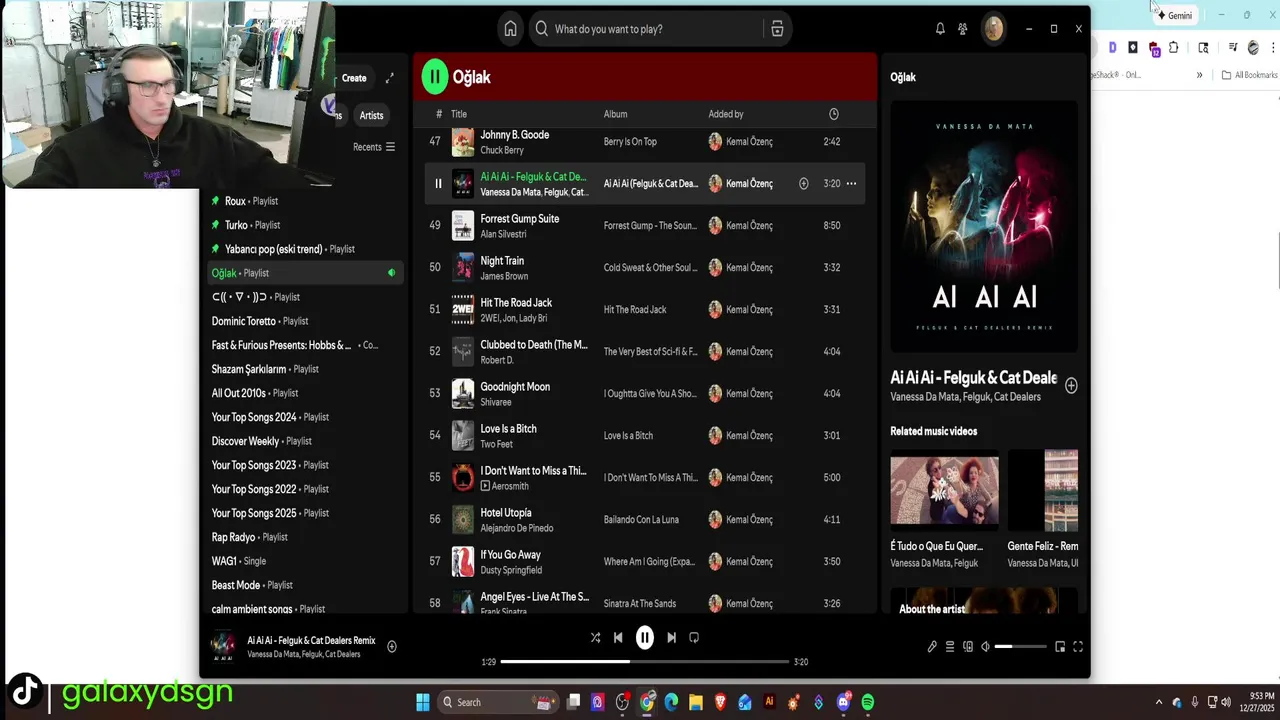Go to Spotify Home

coord(510,29)
